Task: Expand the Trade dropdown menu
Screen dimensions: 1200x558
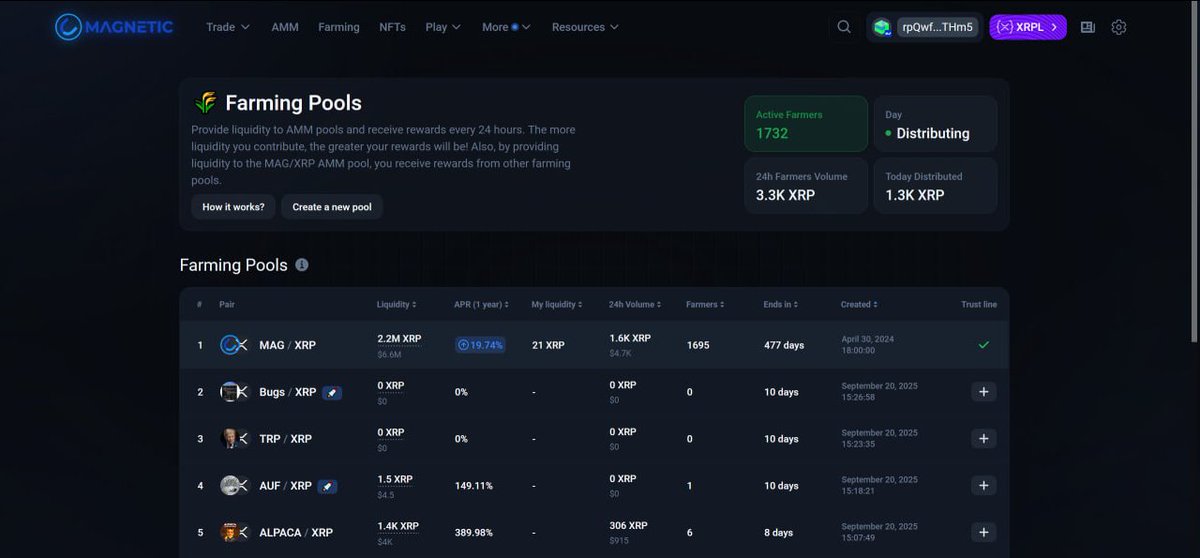Action: (x=228, y=27)
